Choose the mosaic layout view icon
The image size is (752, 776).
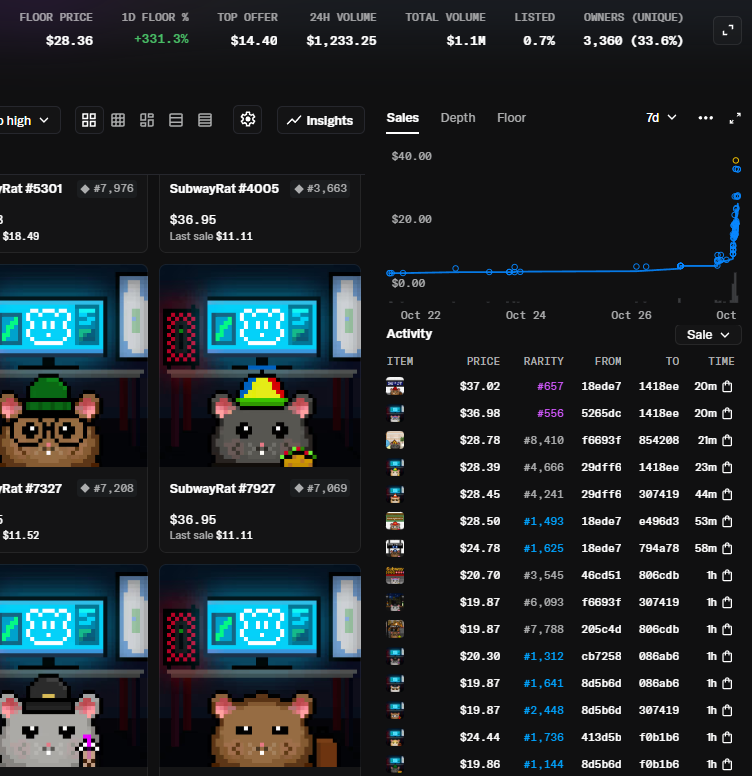pos(147,120)
